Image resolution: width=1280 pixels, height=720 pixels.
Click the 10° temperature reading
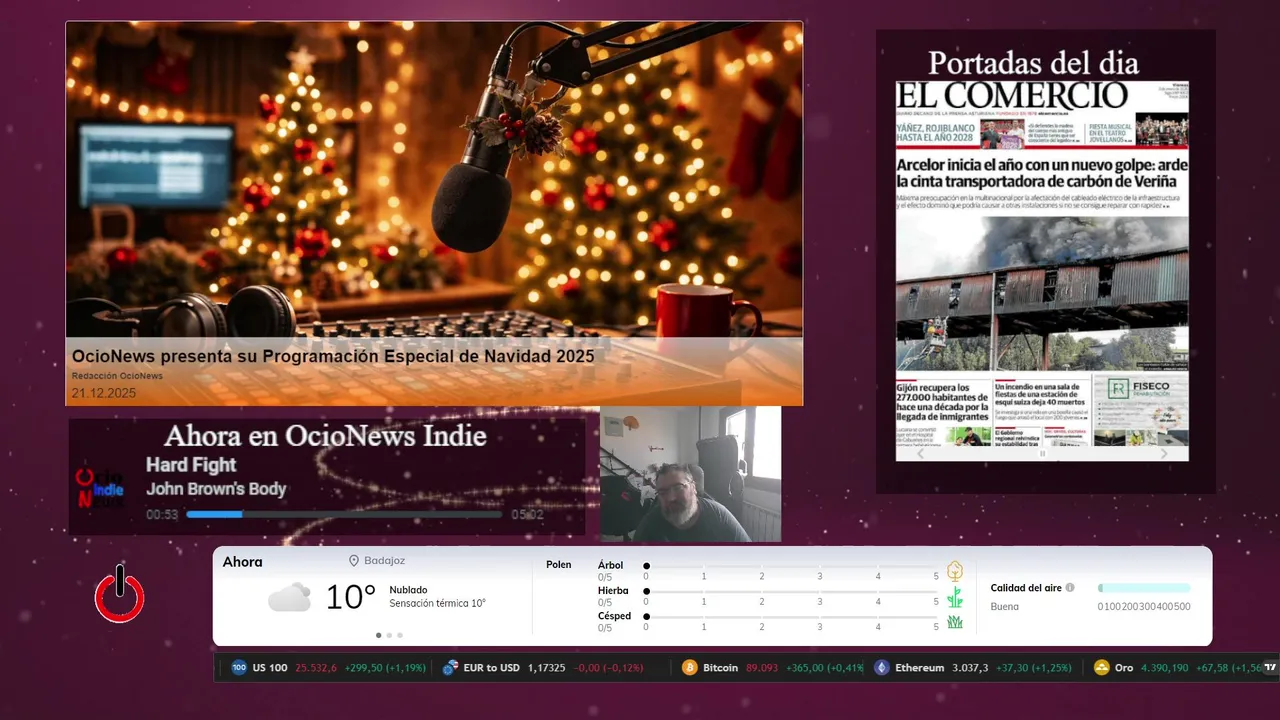coord(351,598)
